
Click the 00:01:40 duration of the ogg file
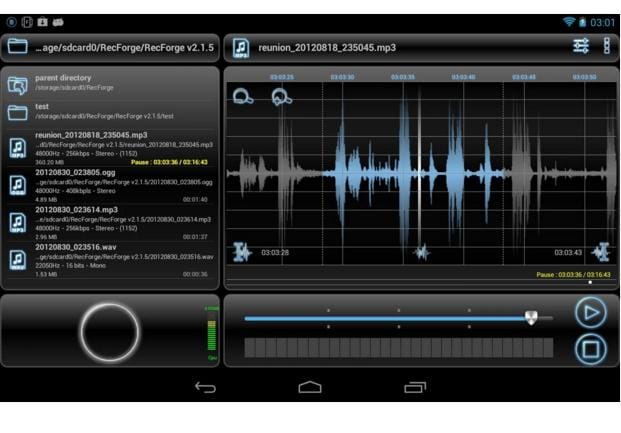(195, 199)
